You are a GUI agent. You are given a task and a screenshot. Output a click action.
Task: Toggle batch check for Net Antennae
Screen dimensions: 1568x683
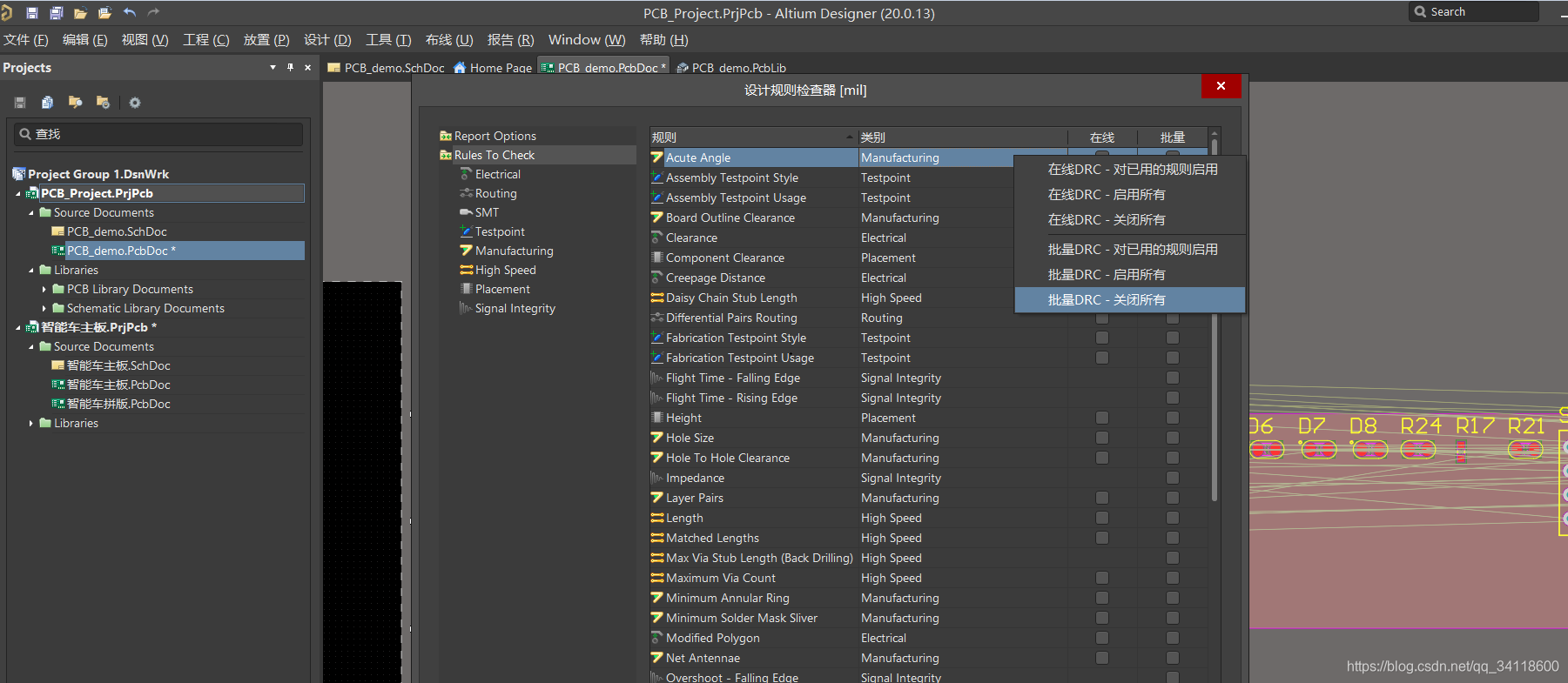pyautogui.click(x=1173, y=658)
